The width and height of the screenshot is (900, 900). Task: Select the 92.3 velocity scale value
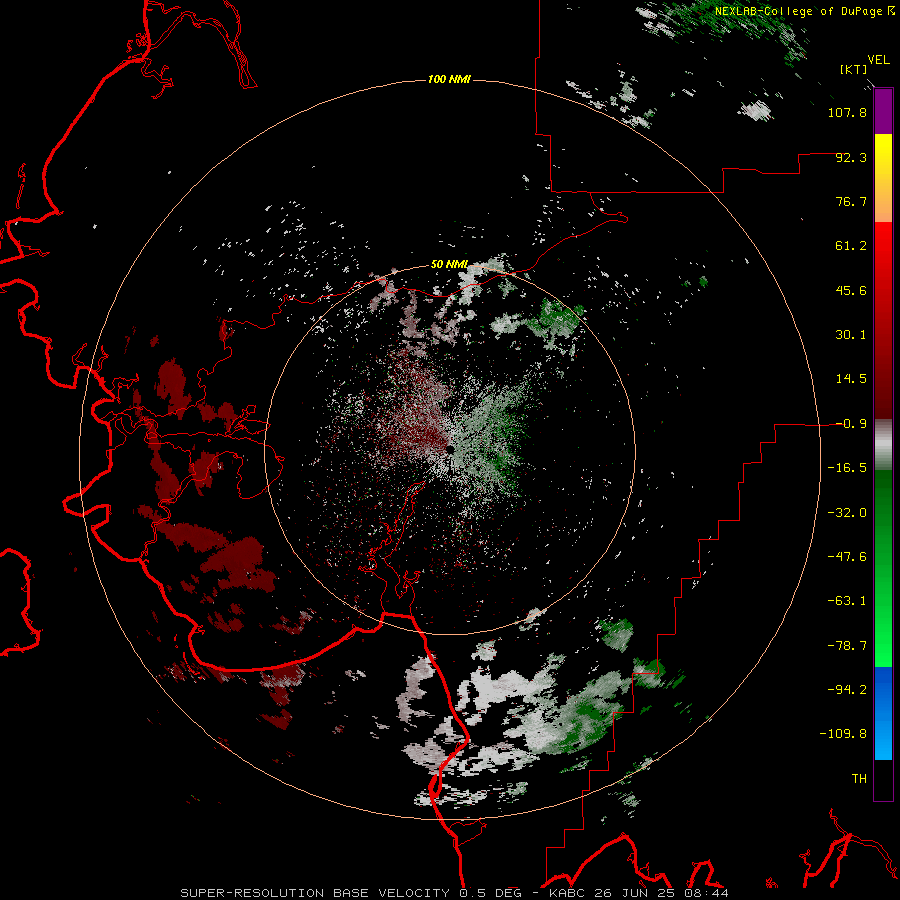[x=851, y=157]
